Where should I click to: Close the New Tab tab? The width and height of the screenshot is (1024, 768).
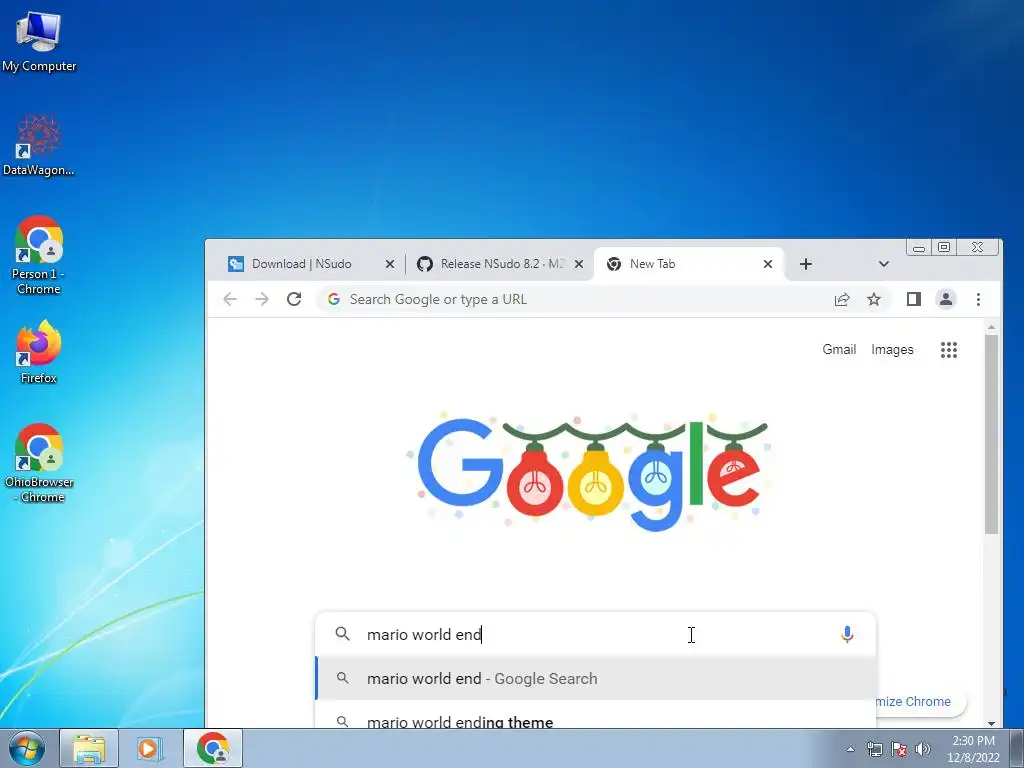pyautogui.click(x=768, y=264)
